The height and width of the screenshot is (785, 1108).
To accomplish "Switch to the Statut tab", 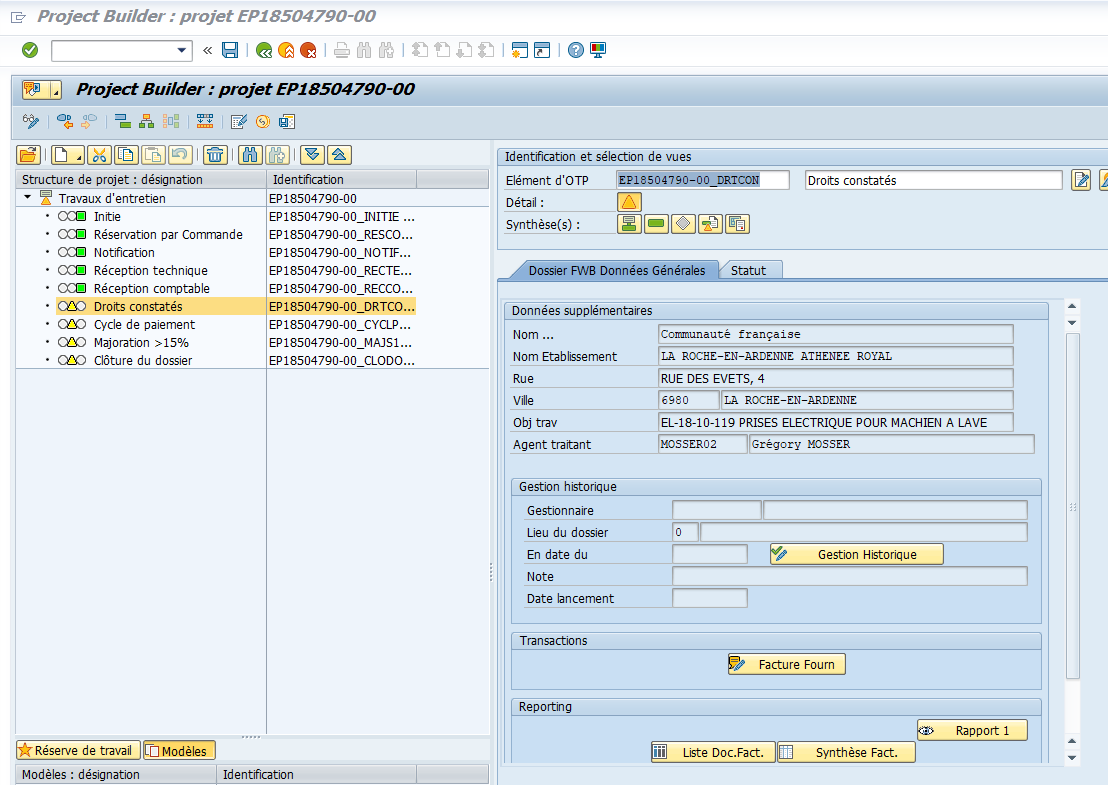I will point(748,271).
